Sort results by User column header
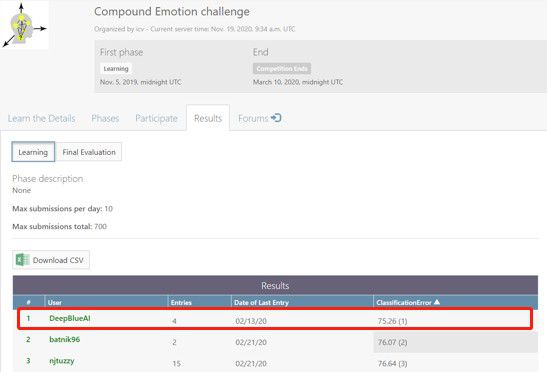This screenshot has width=547, height=375. coord(55,302)
